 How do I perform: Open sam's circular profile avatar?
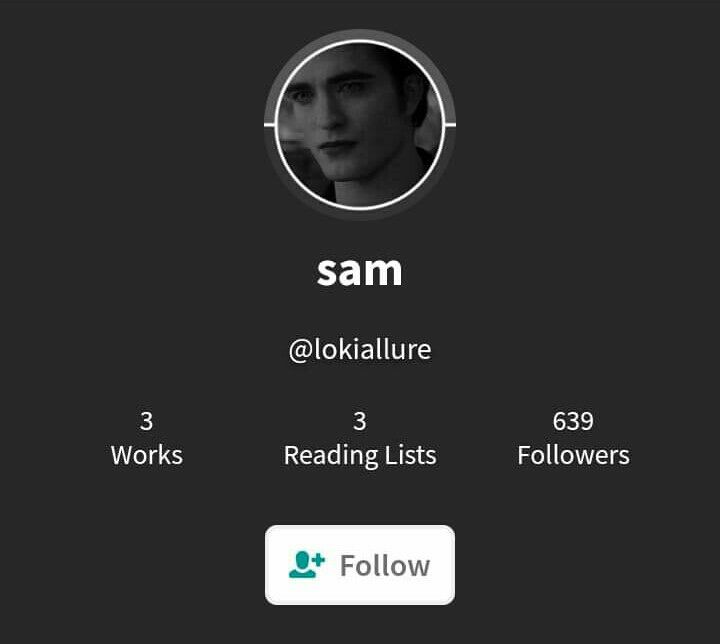360,125
